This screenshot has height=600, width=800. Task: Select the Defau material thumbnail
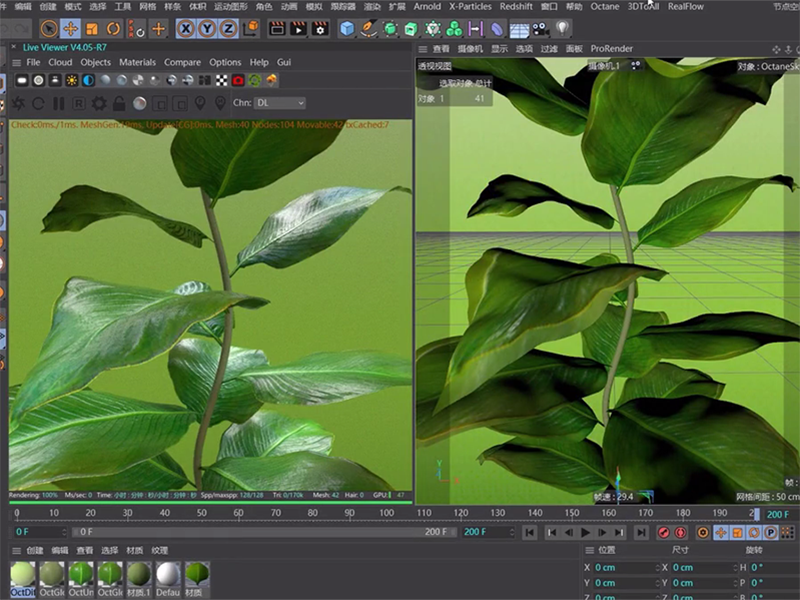pos(169,575)
